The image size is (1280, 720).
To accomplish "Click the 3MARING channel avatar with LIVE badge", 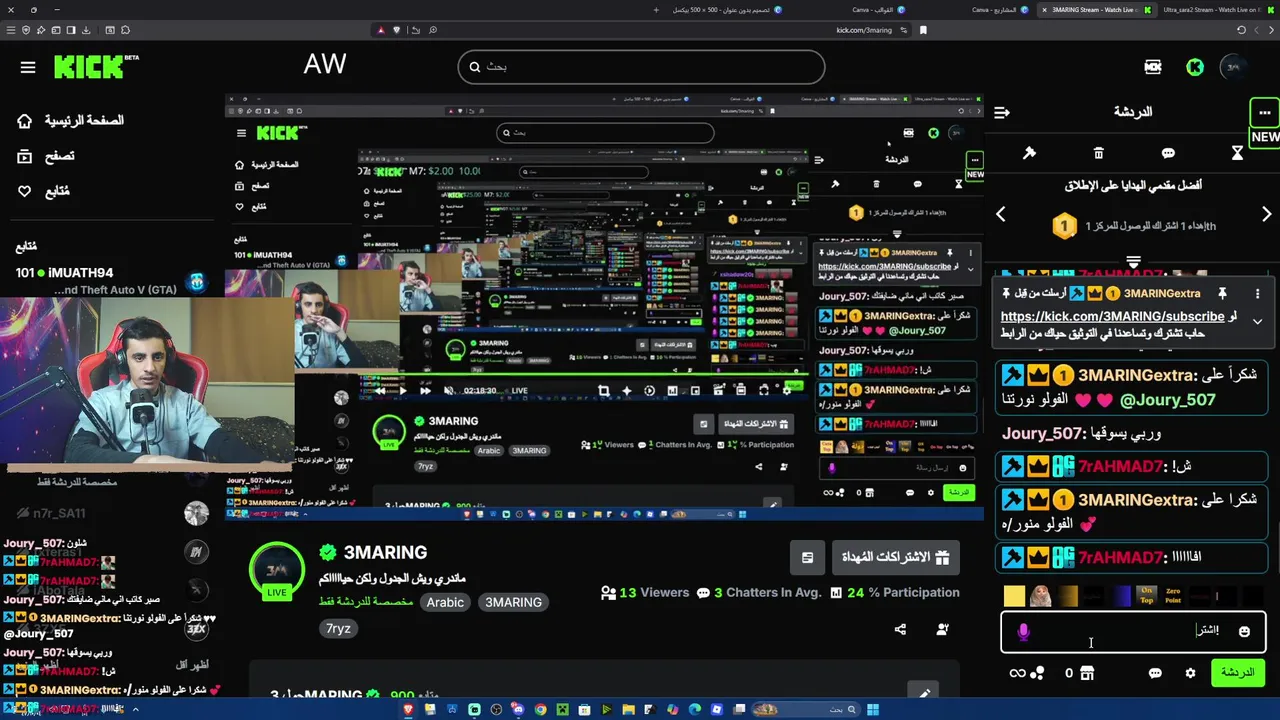I will pyautogui.click(x=277, y=571).
